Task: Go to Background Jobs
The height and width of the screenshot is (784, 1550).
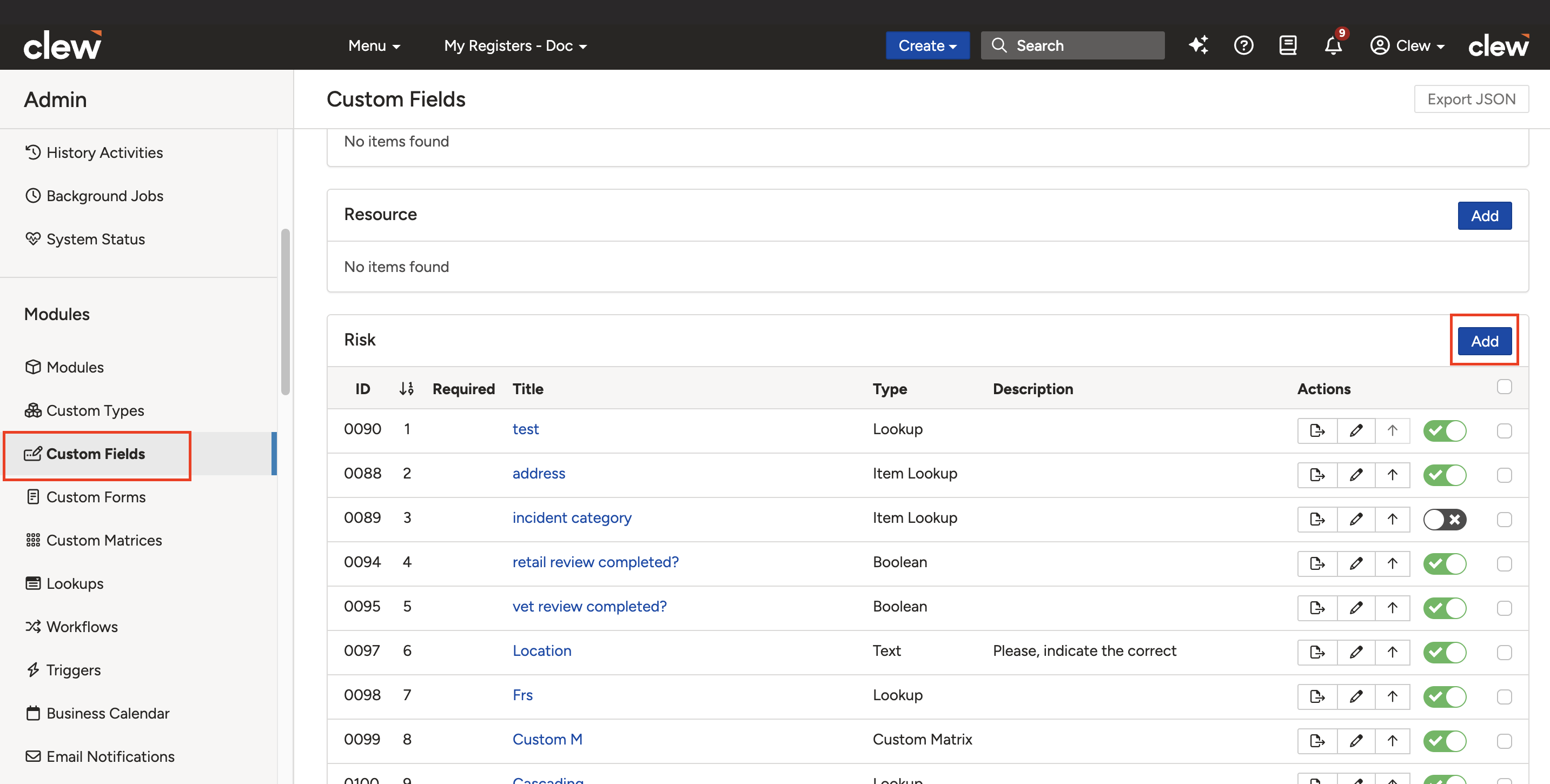Action: click(94, 196)
